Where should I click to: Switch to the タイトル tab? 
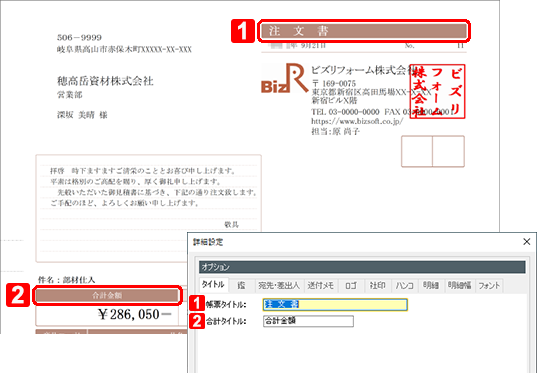(213, 285)
